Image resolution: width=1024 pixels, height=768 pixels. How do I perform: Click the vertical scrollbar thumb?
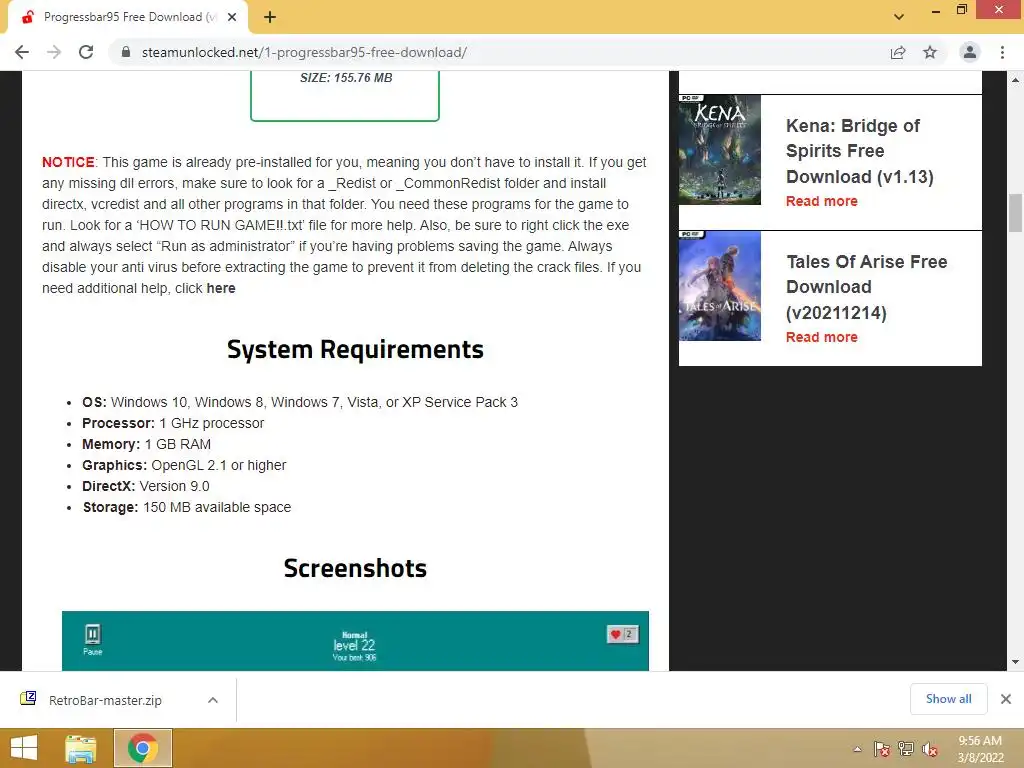pos(1016,213)
